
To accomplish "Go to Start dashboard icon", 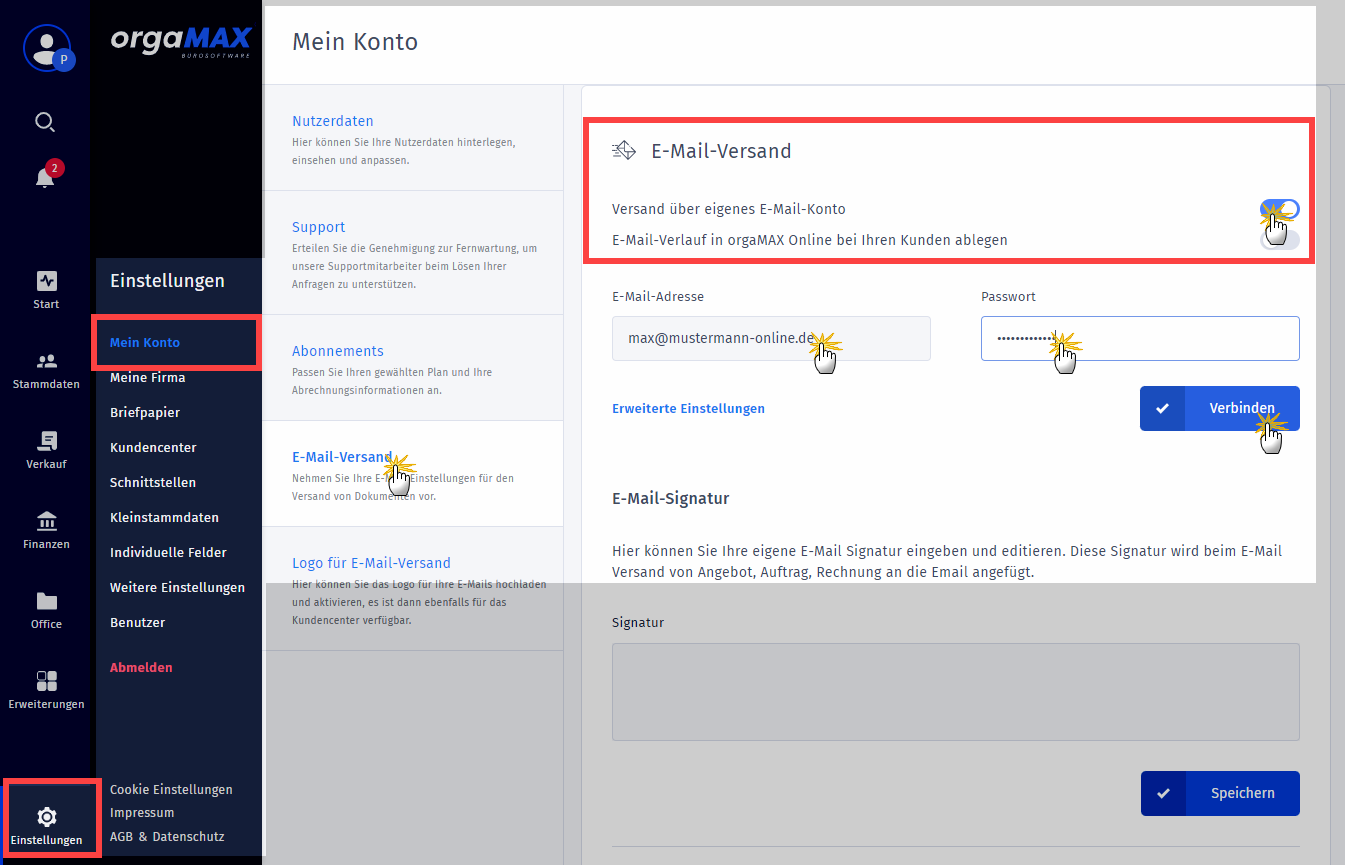I will pos(46,290).
